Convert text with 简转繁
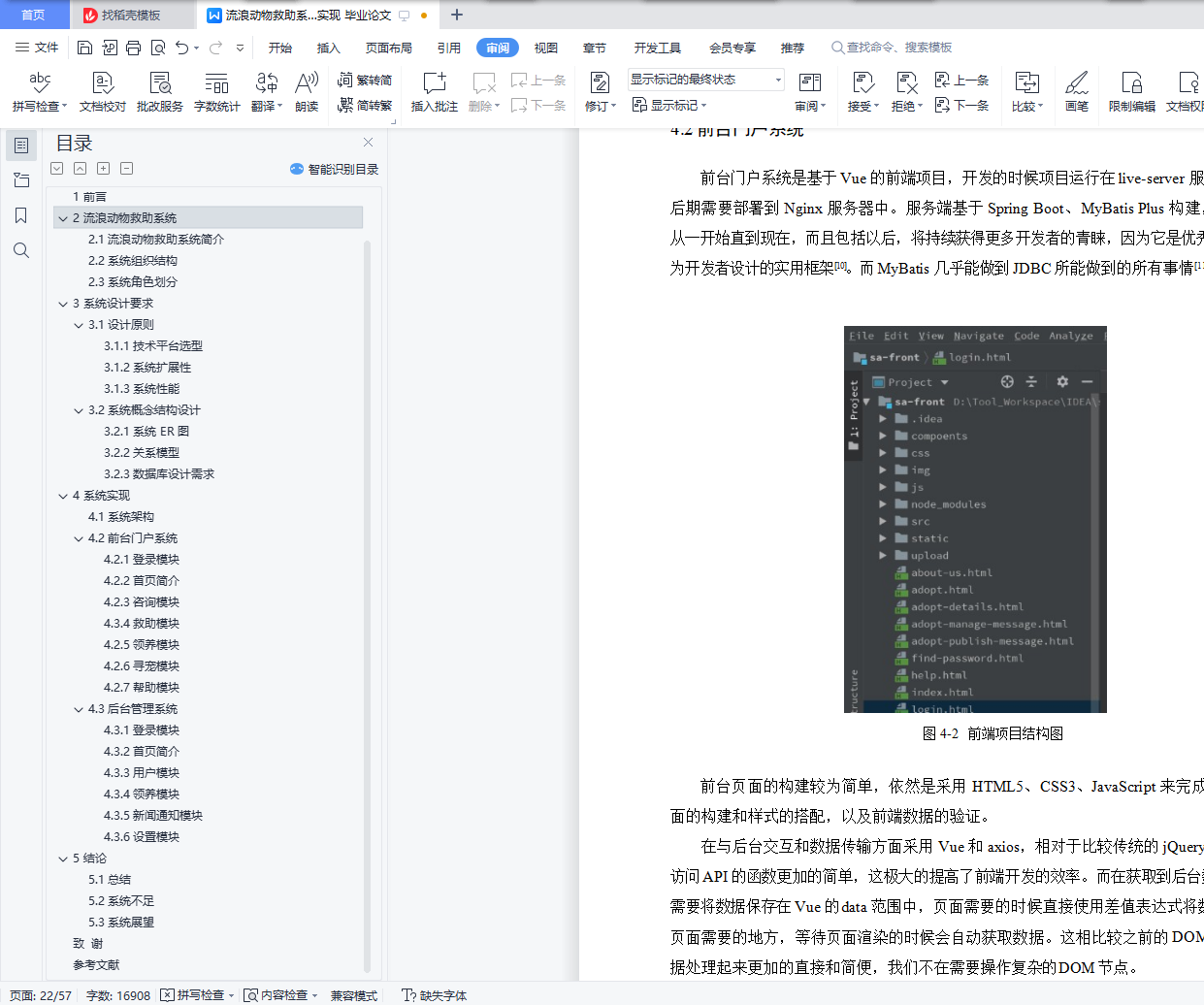The height and width of the screenshot is (1005, 1204). (x=365, y=105)
